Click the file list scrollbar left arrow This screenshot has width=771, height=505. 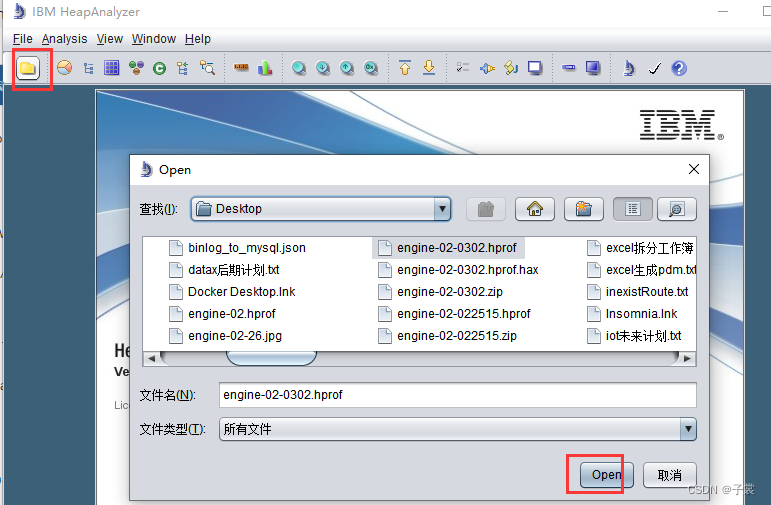coord(151,358)
